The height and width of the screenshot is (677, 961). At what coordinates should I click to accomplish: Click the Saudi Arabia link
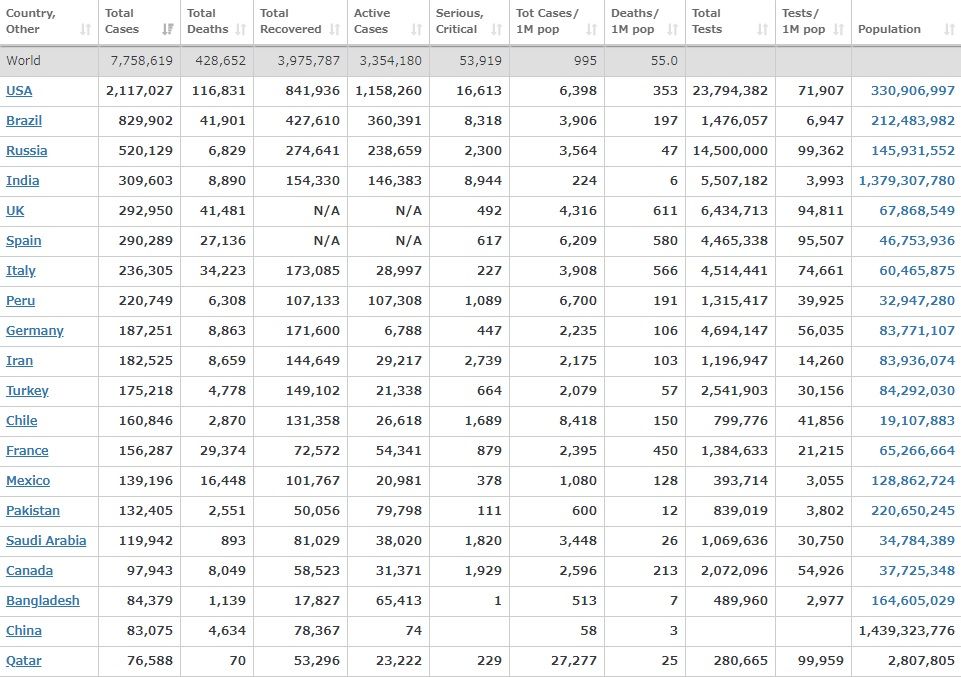[46, 541]
